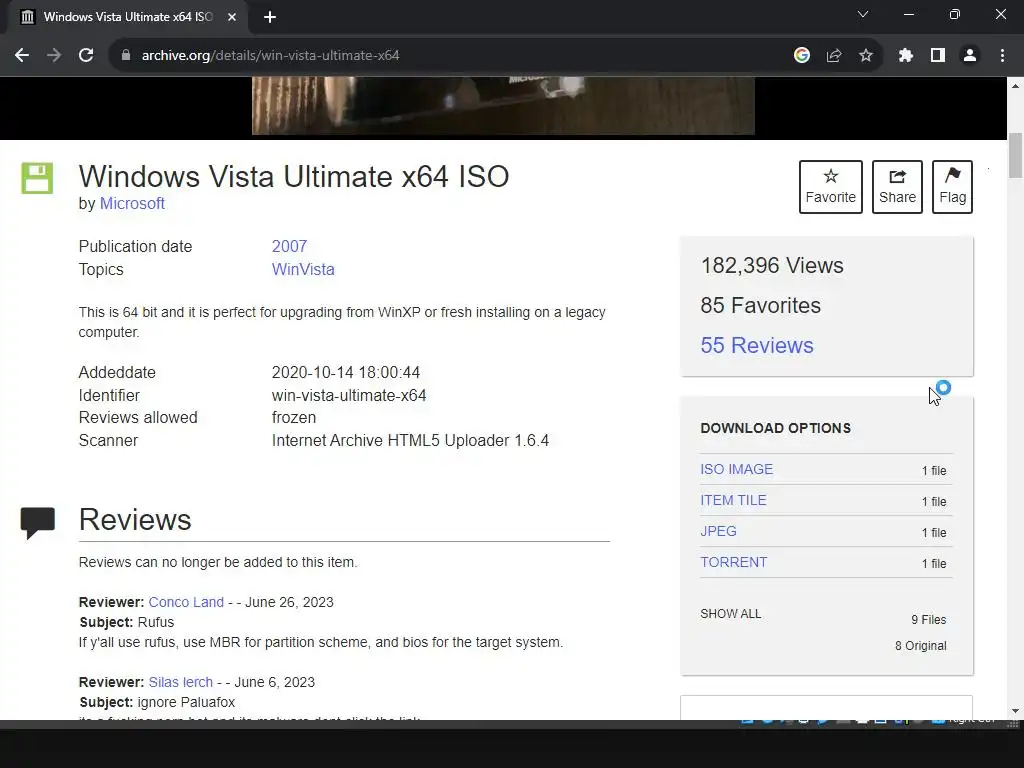
Task: Click the Reviews speech bubble icon
Action: (x=38, y=522)
